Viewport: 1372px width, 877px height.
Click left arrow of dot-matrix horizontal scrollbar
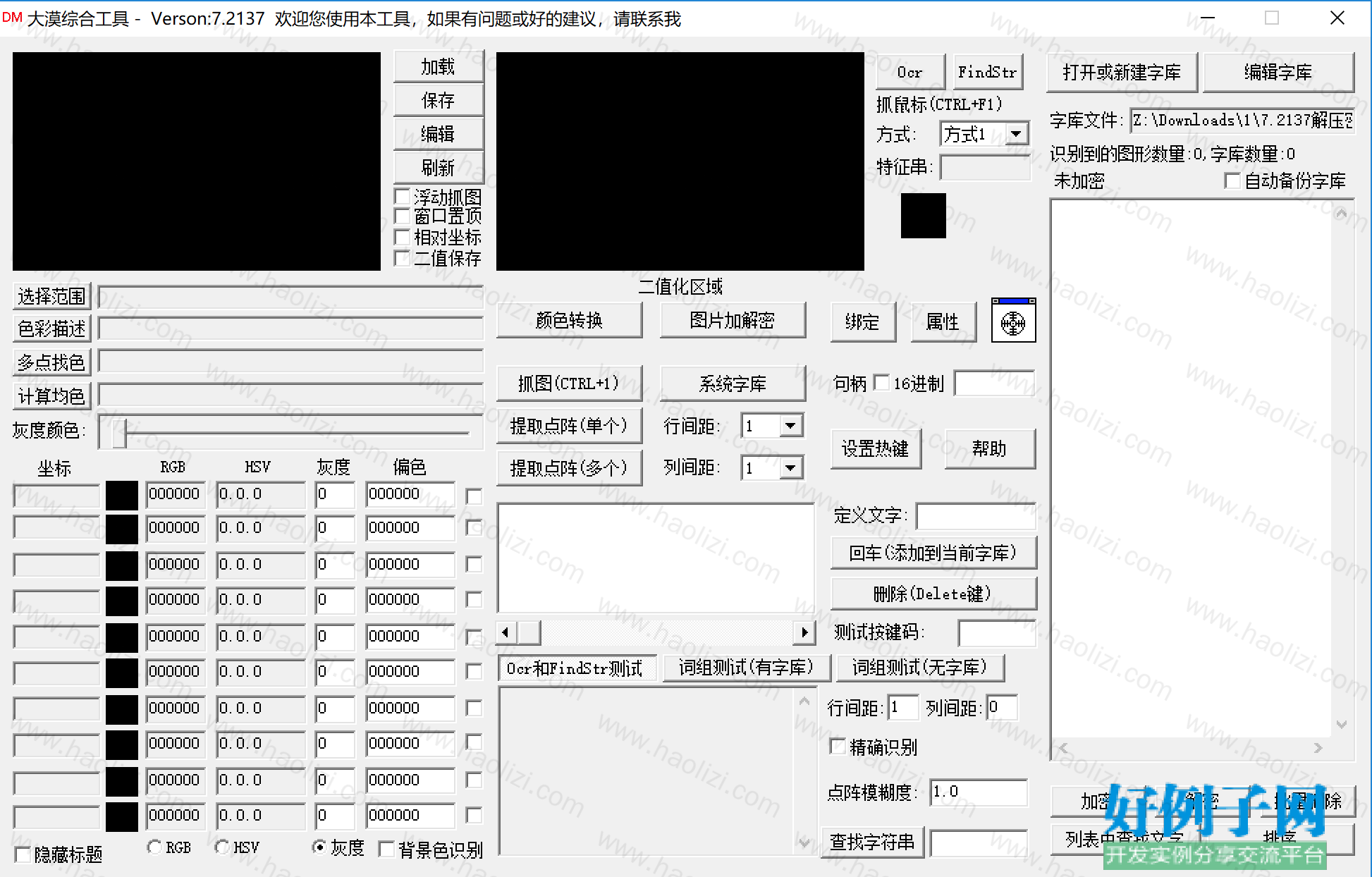[x=506, y=632]
